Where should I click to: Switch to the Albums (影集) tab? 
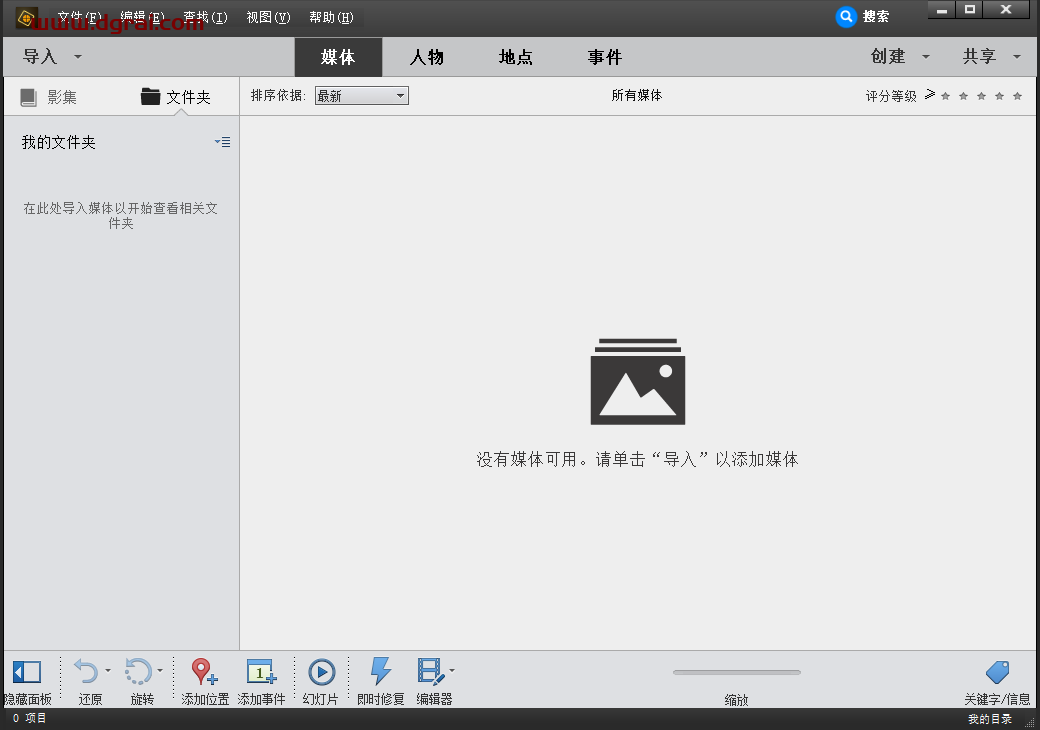tap(50, 97)
